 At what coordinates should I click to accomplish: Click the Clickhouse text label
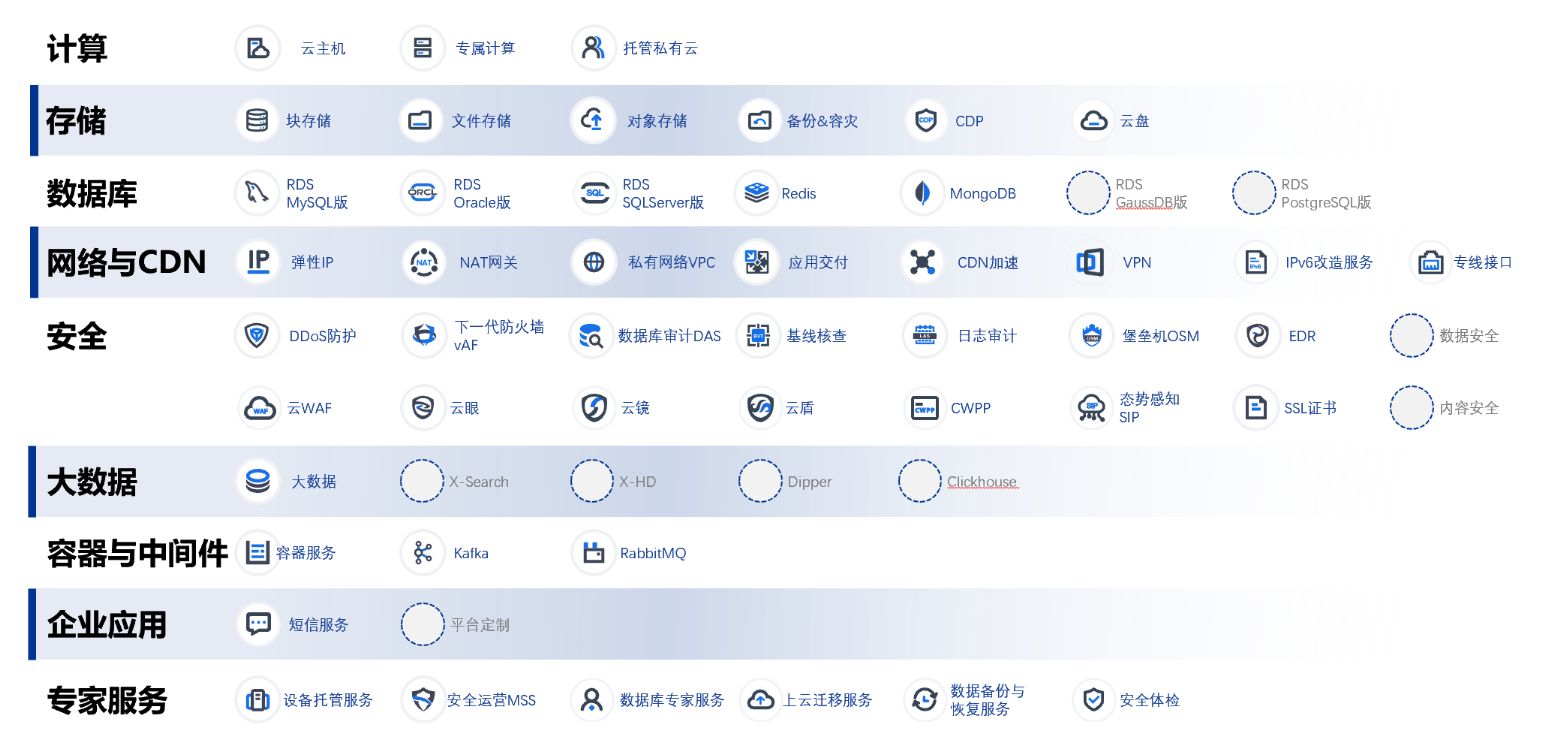(982, 482)
